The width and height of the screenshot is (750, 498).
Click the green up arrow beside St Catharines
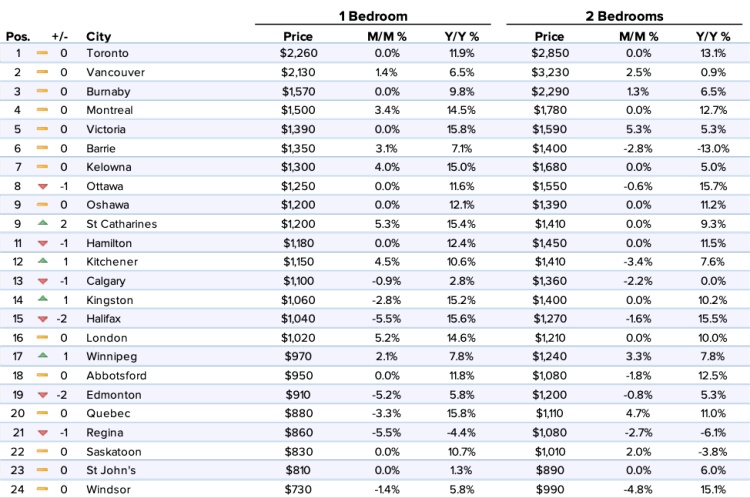coord(43,223)
